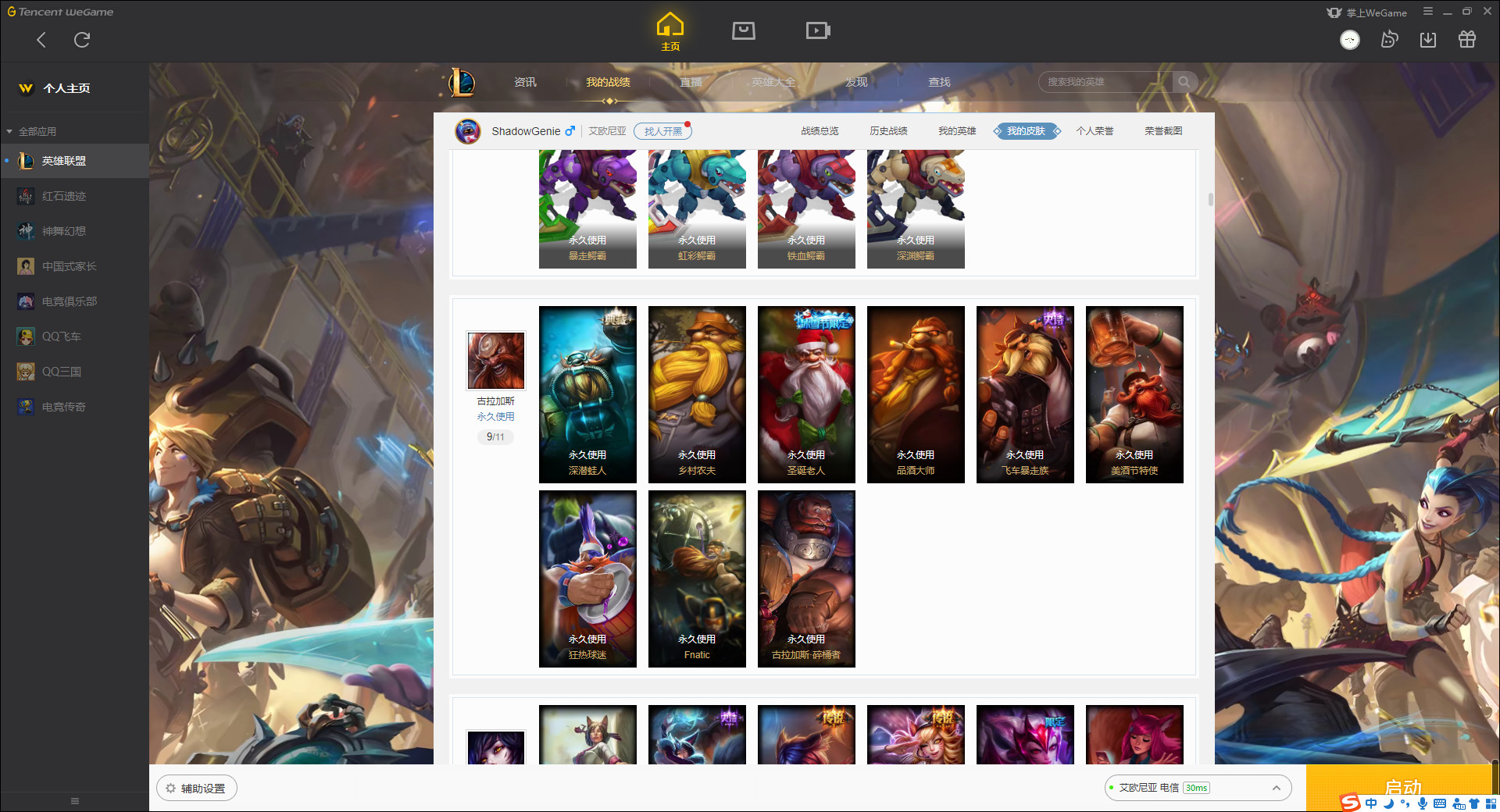Image resolution: width=1500 pixels, height=812 pixels.
Task: Open 电竞俱乐部 in the sidebar
Action: pos(74,301)
